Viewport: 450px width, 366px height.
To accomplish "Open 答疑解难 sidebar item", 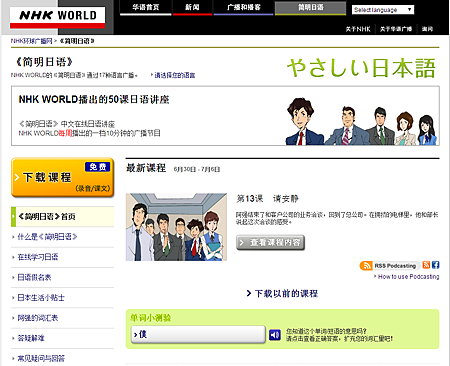I will pos(31,338).
